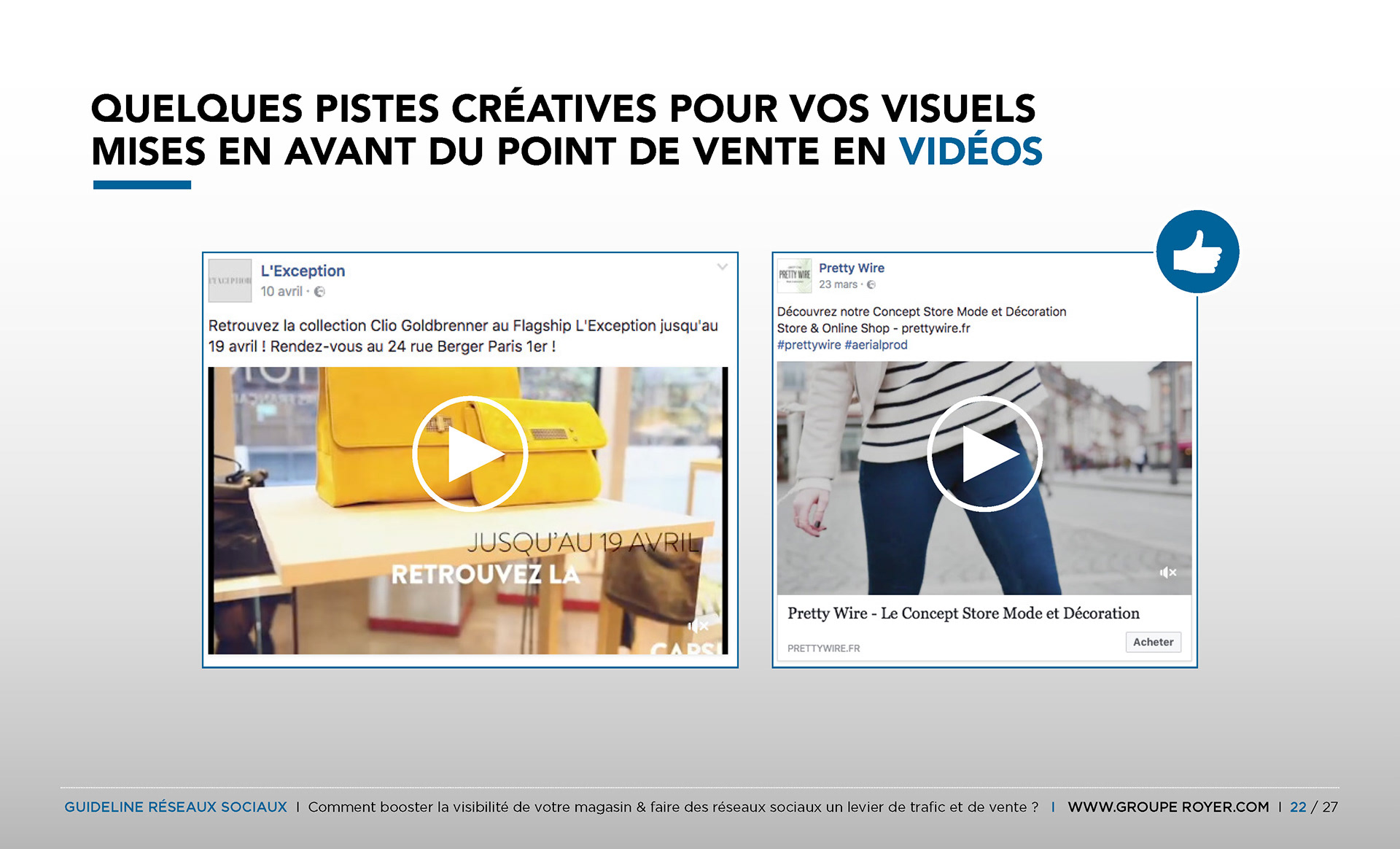Click the #prettywire hashtag
The height and width of the screenshot is (849, 1400).
[809, 345]
